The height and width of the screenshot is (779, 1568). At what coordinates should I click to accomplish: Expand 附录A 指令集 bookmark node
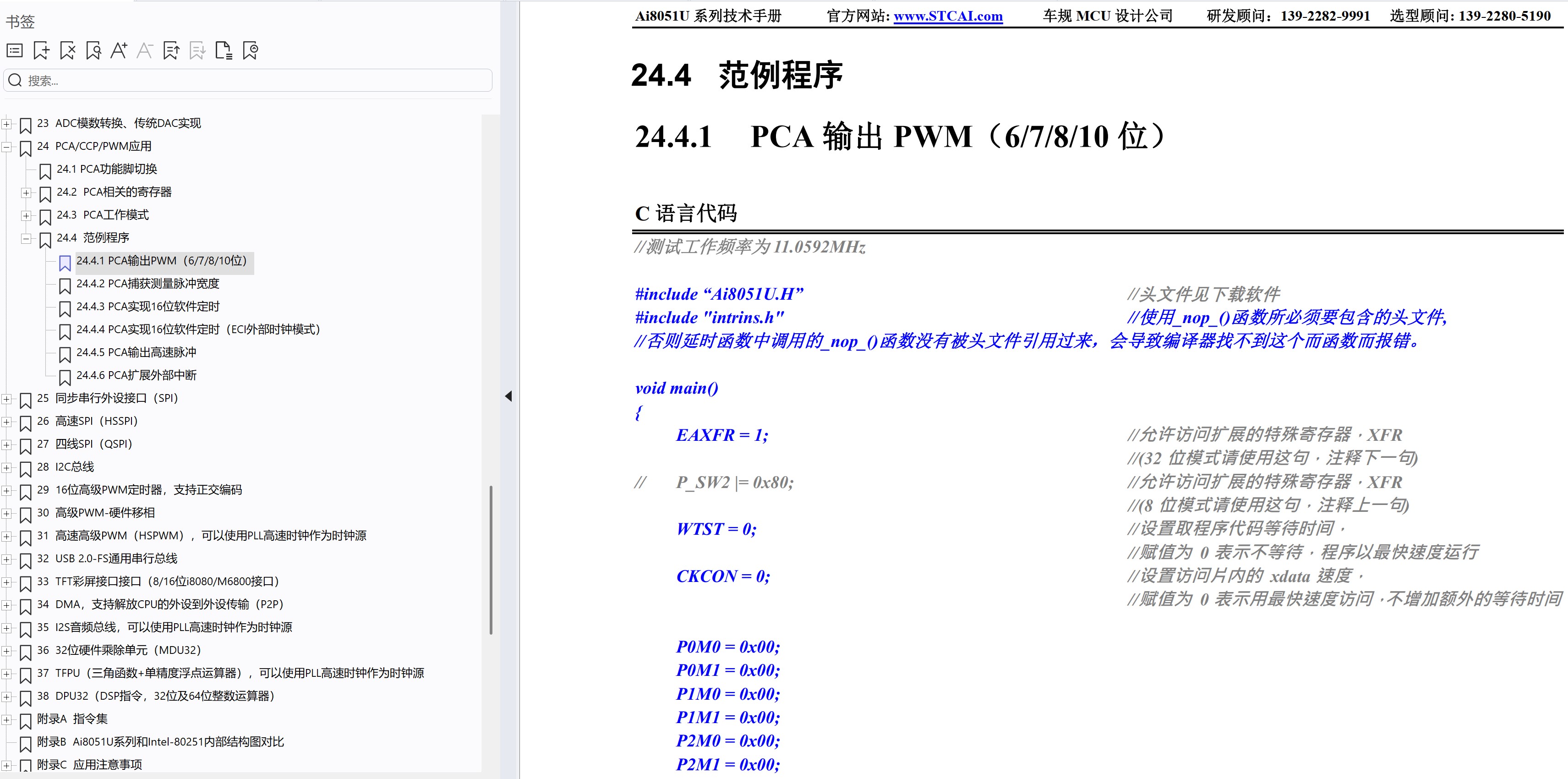pyautogui.click(x=6, y=719)
